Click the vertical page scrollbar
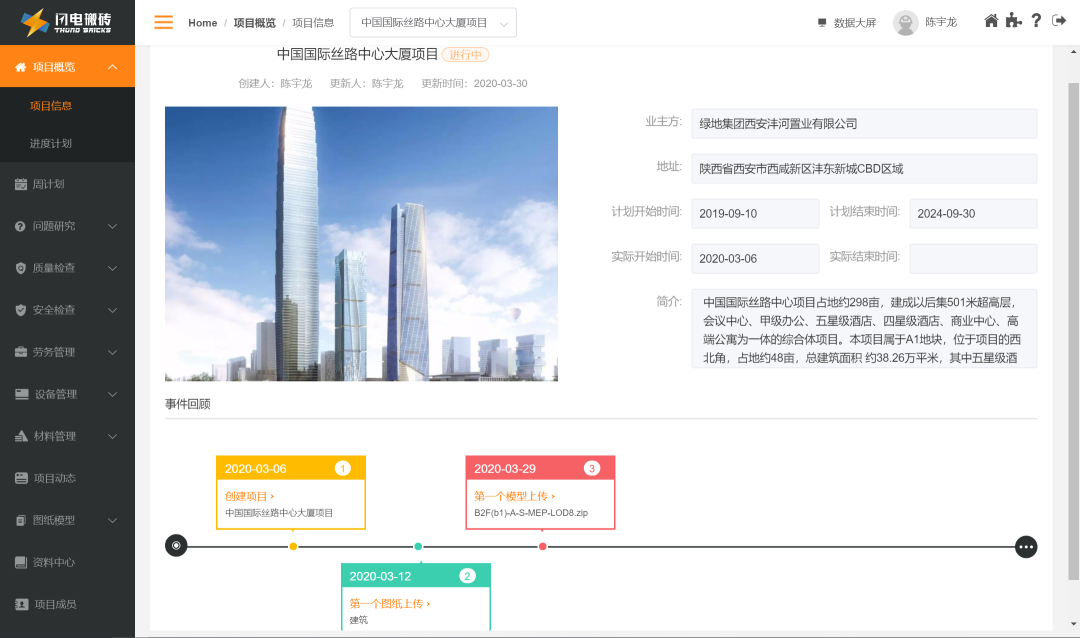The height and width of the screenshot is (638, 1080). pyautogui.click(x=1073, y=331)
